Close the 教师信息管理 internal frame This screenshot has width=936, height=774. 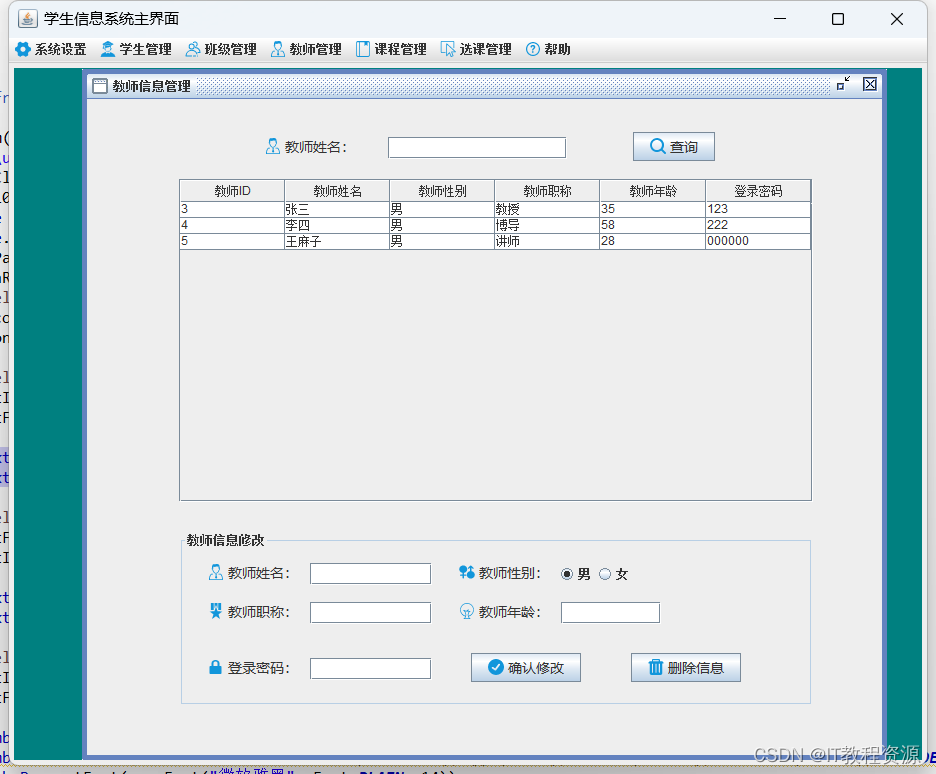tap(870, 84)
